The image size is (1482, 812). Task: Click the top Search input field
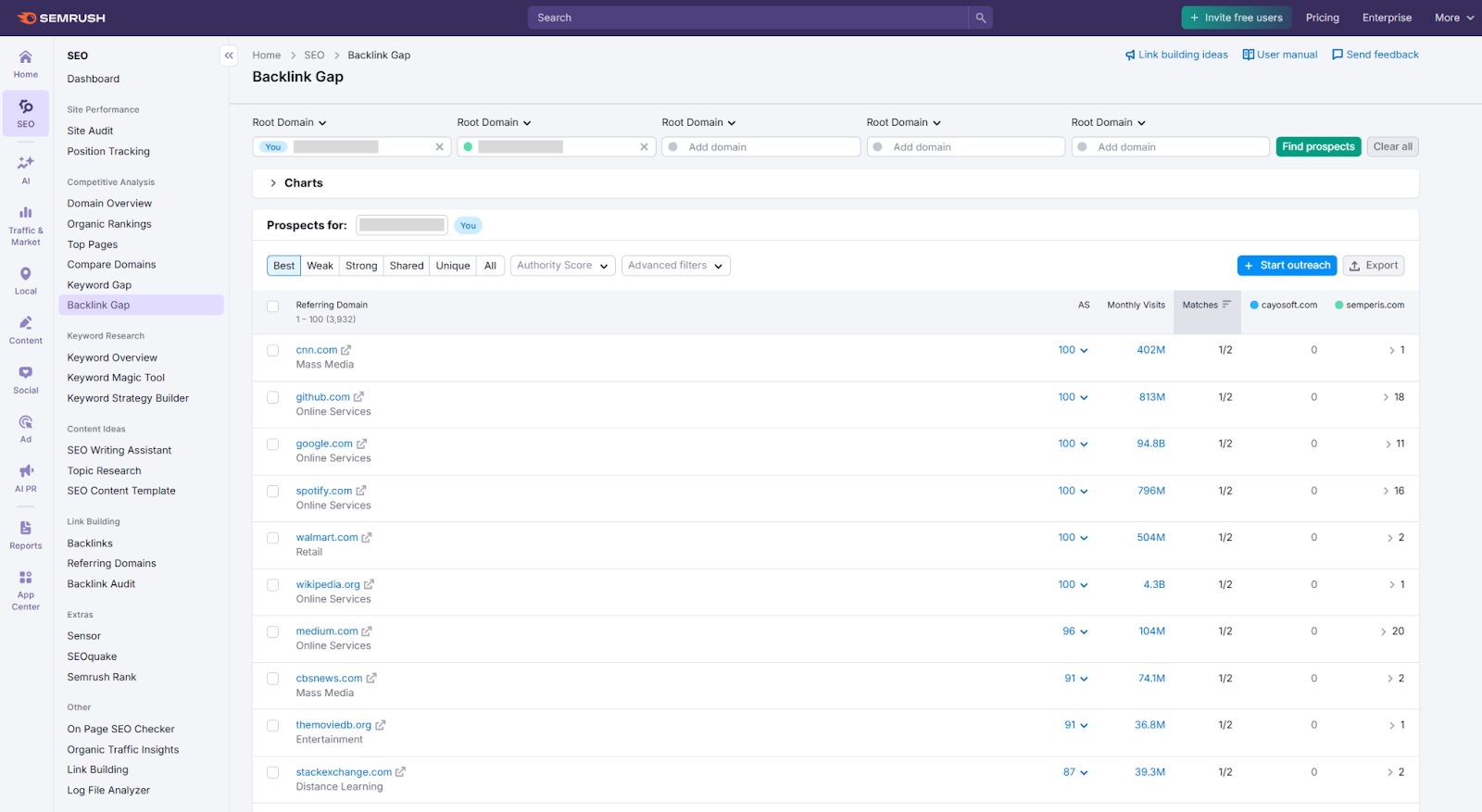point(748,18)
